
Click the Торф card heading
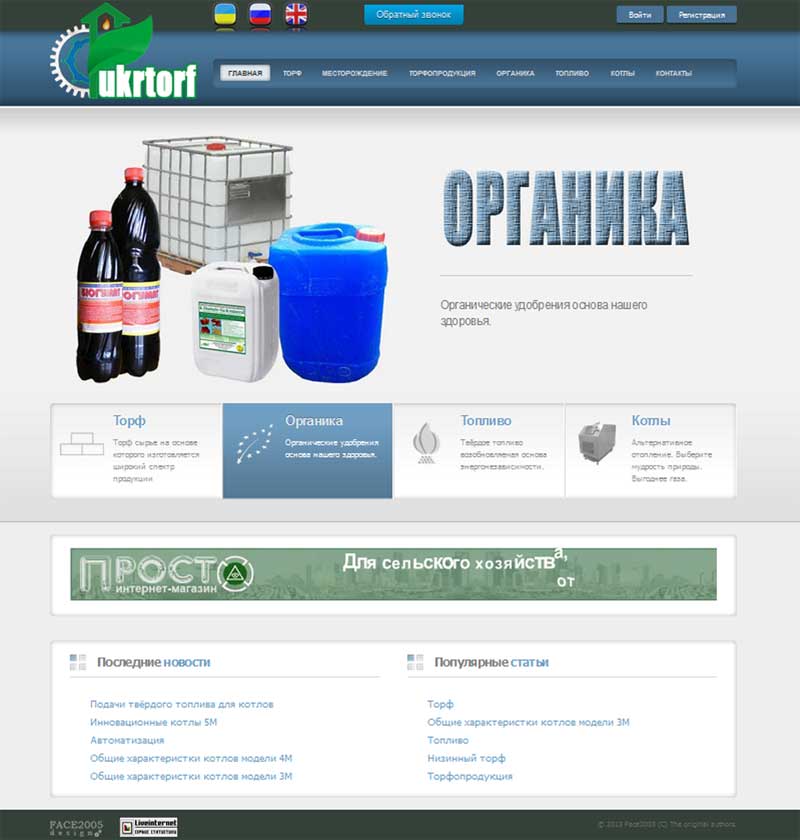[129, 421]
